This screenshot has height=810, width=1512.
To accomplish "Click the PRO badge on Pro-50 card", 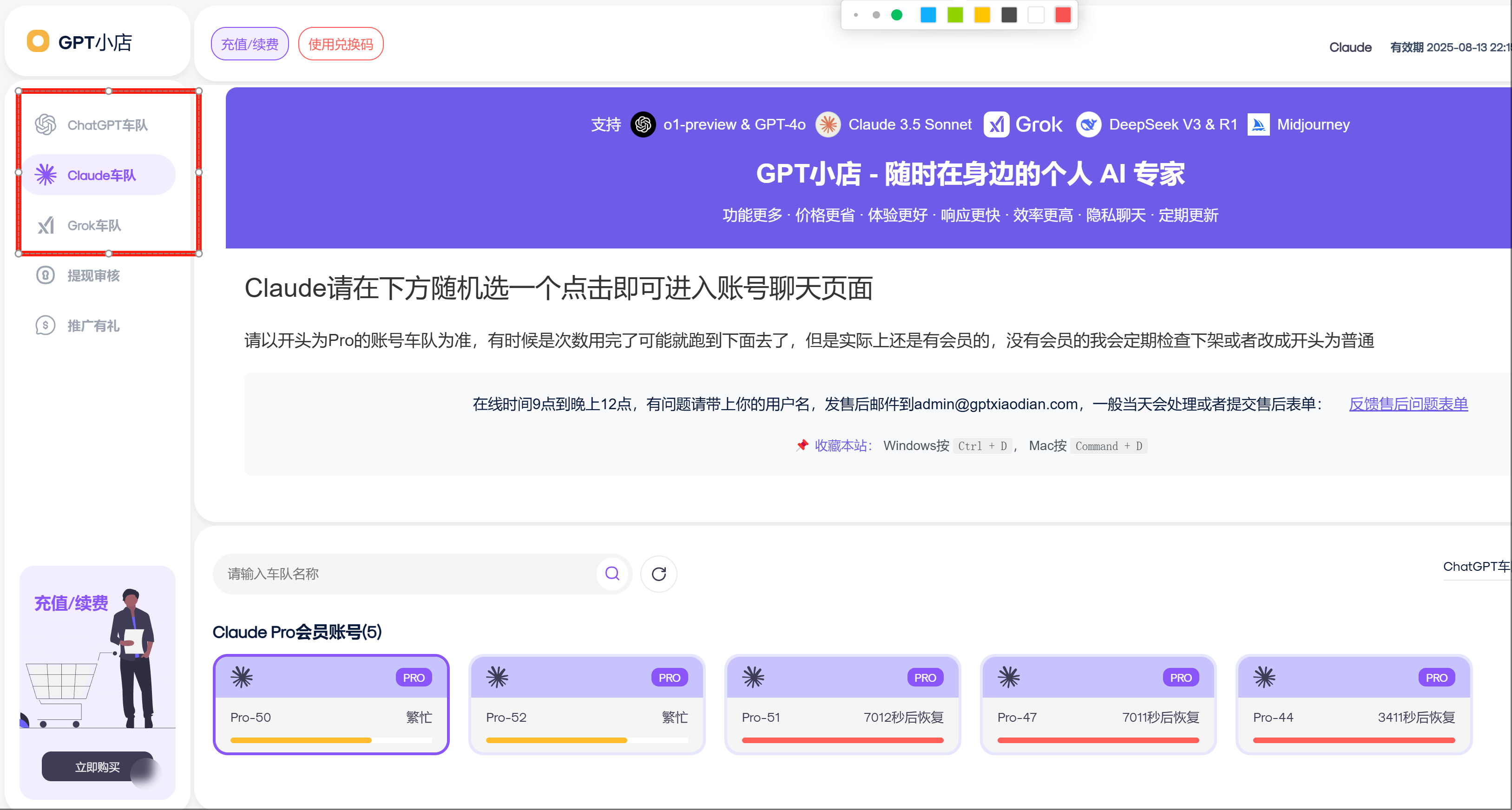I will [414, 678].
